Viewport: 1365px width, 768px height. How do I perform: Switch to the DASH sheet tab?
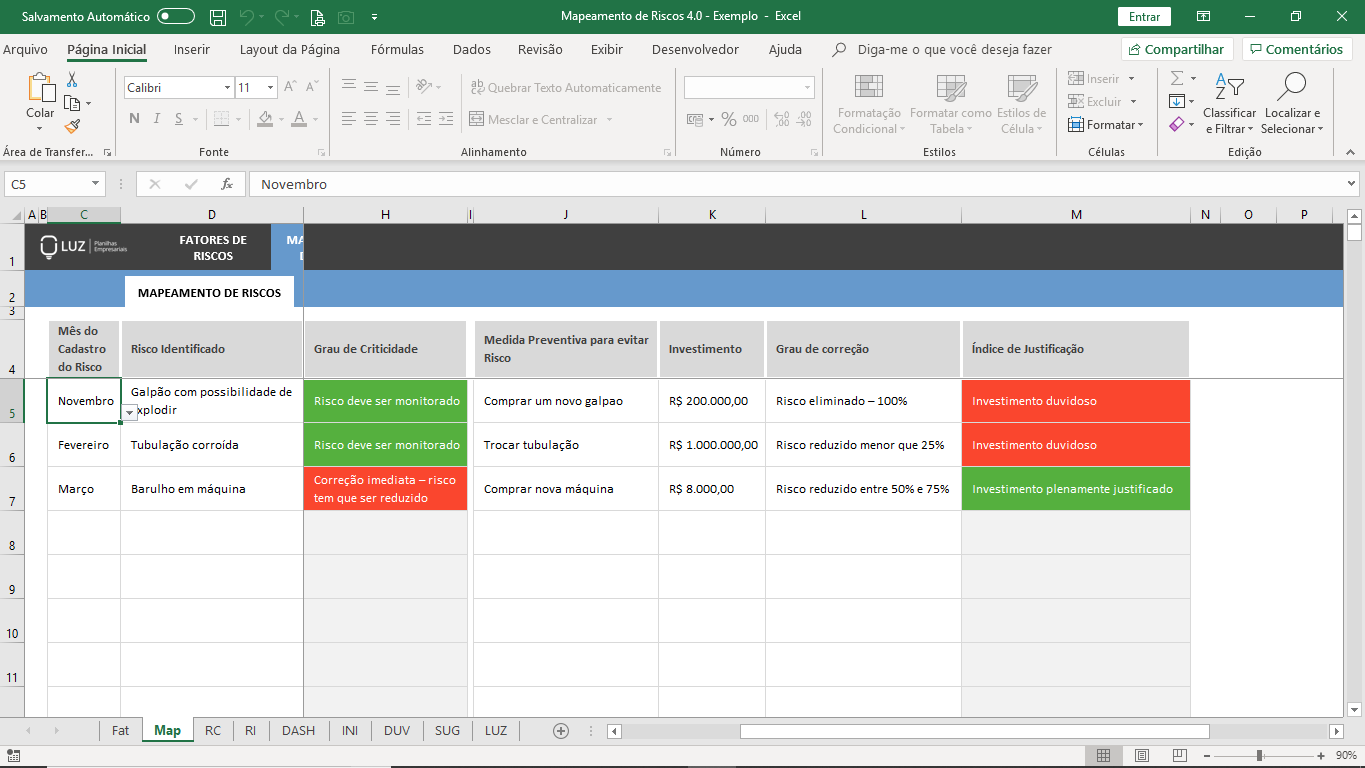[x=298, y=731]
